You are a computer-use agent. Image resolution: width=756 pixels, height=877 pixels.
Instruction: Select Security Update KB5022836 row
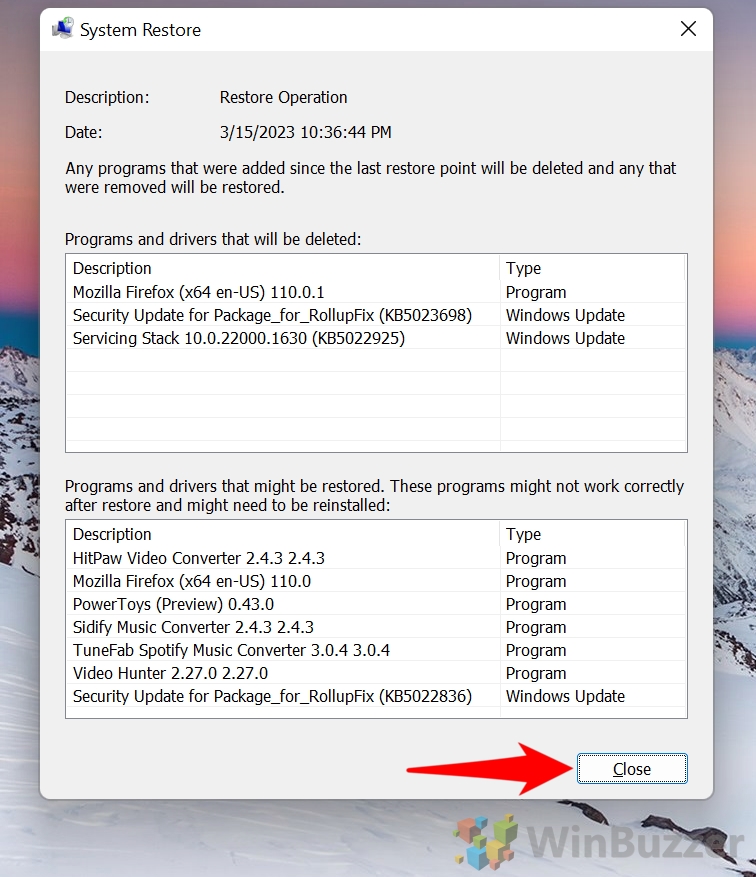coord(376,695)
